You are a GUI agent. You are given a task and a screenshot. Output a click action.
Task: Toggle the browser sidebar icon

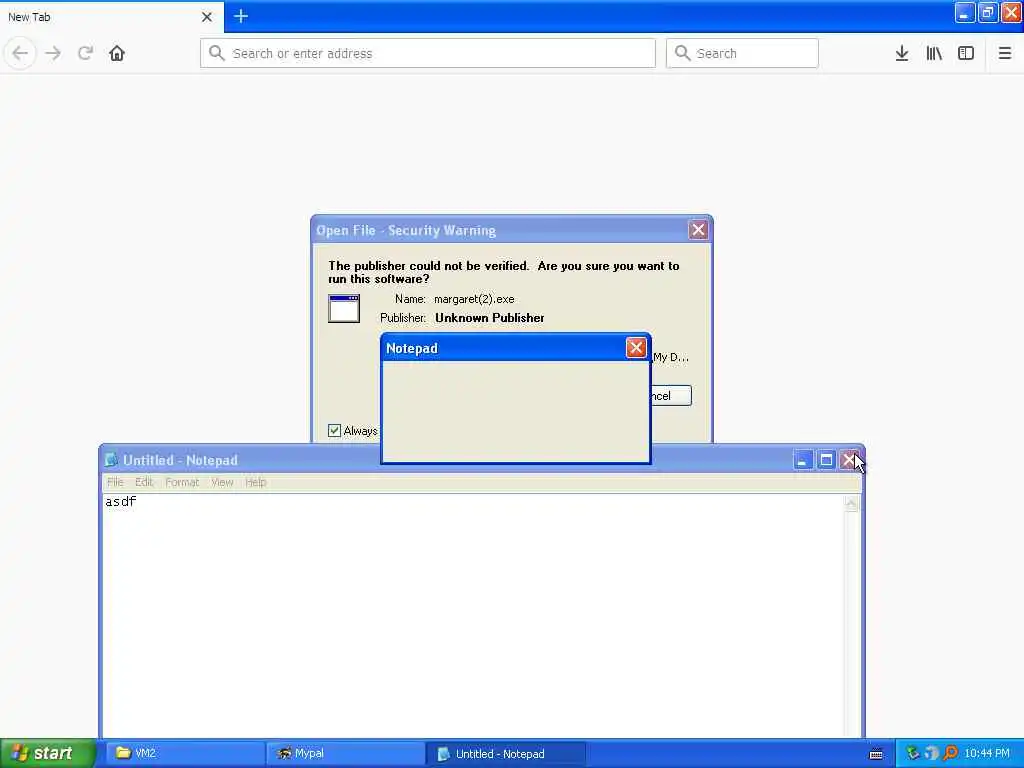[966, 53]
